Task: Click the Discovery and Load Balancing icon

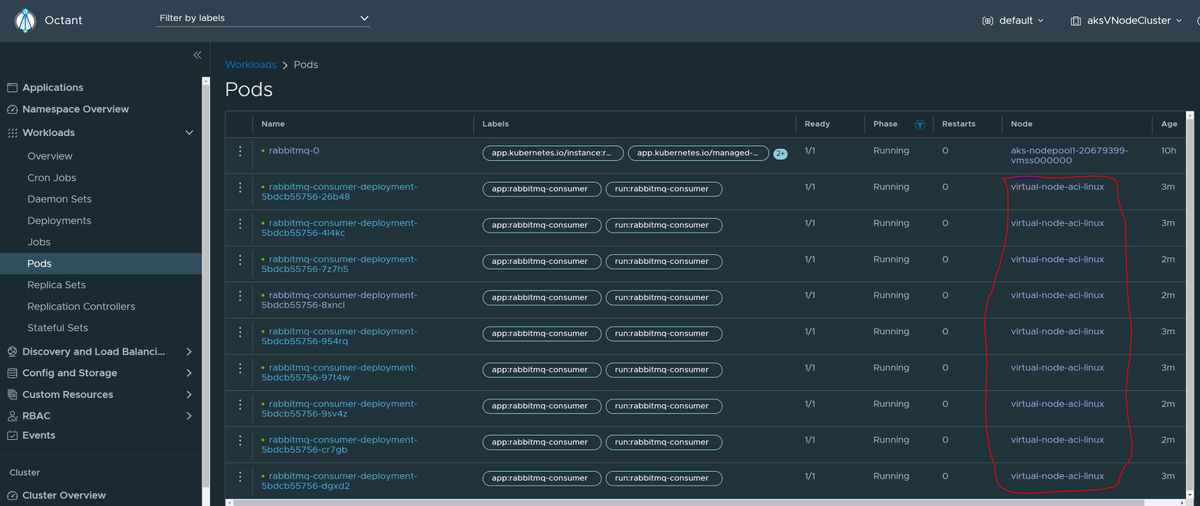Action: (x=13, y=352)
